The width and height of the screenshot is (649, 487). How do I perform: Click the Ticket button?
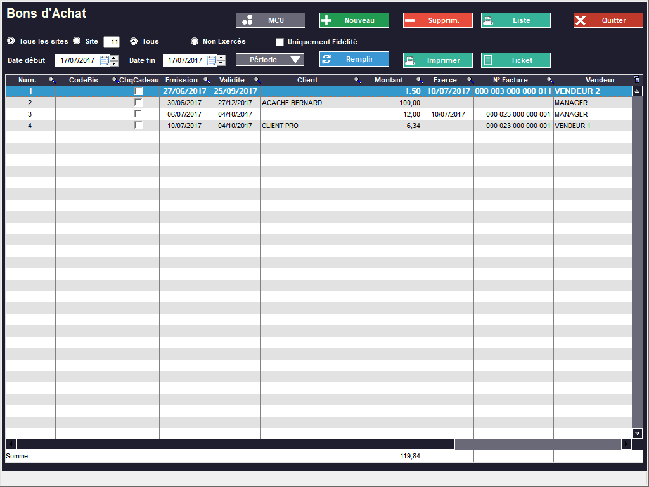tap(515, 60)
